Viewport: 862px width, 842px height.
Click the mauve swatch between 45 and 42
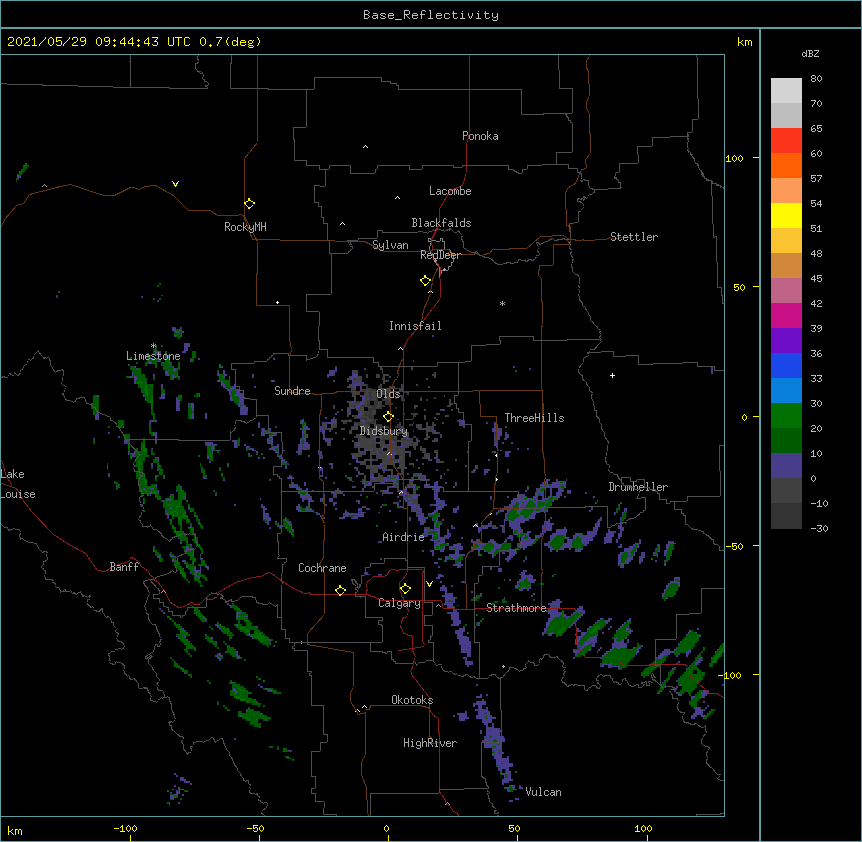coord(786,291)
